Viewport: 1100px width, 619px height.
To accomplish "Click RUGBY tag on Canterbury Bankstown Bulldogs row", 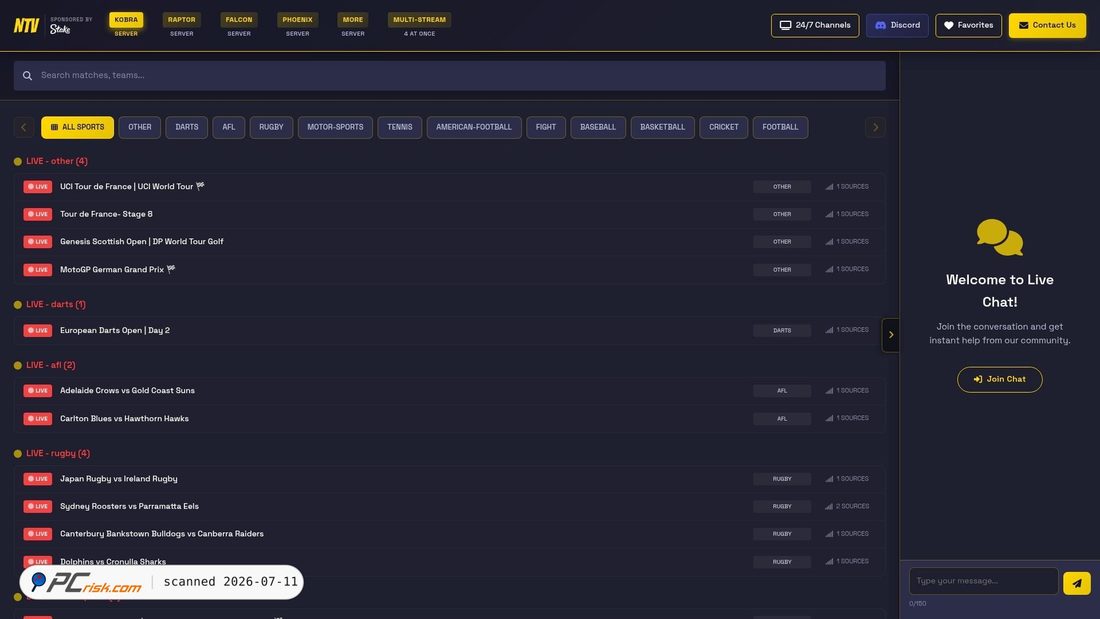I will pyautogui.click(x=782, y=534).
